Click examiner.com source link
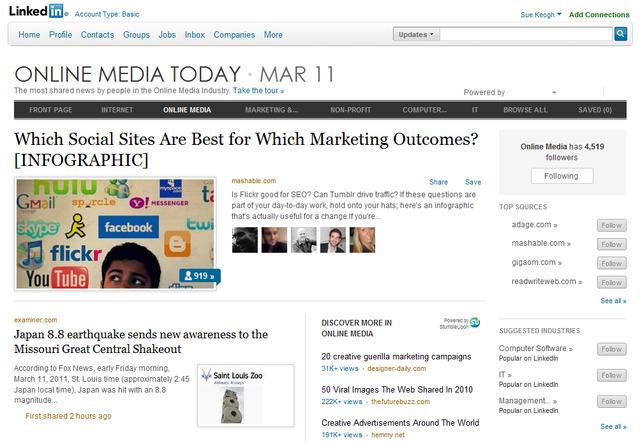Viewport: 640px width, 443px height. point(36,320)
